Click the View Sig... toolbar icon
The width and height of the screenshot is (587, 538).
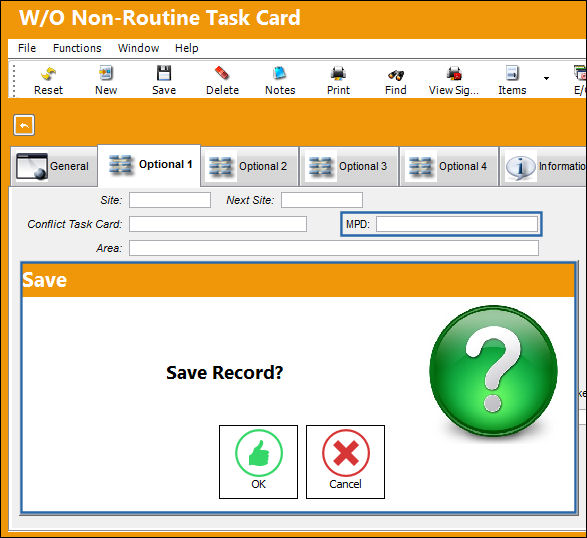point(454,81)
